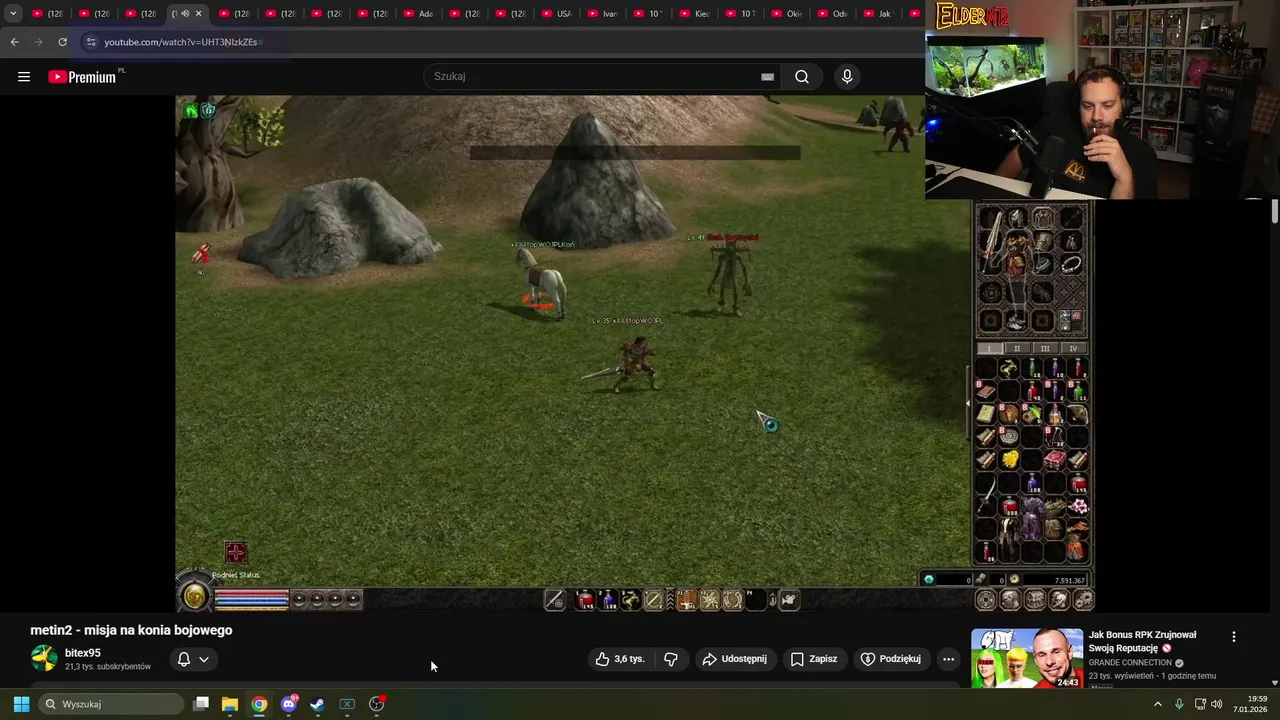Click the Podziękuj thanks button
This screenshot has width=1280, height=720.
coord(891,659)
